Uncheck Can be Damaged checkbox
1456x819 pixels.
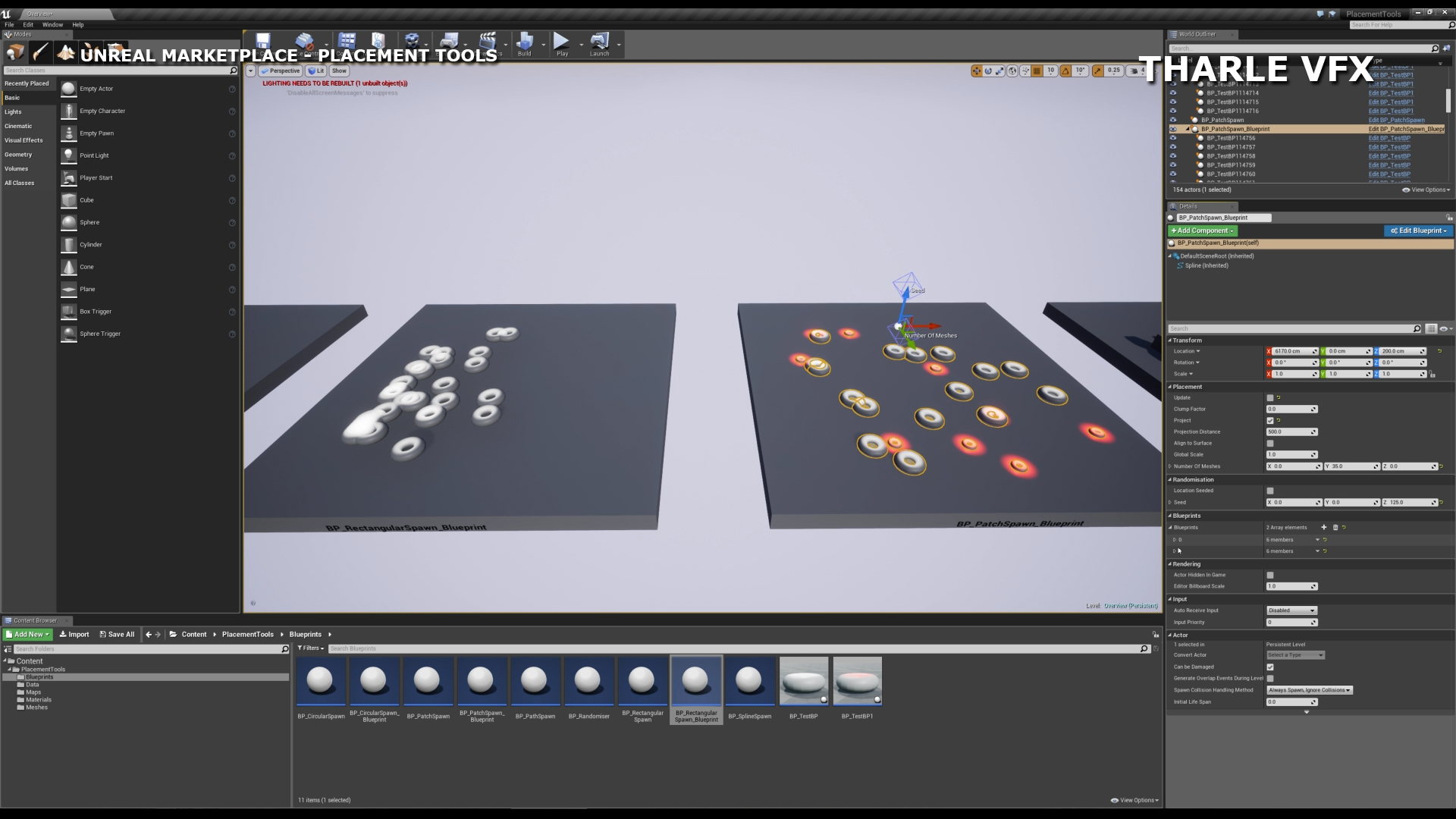[1270, 667]
